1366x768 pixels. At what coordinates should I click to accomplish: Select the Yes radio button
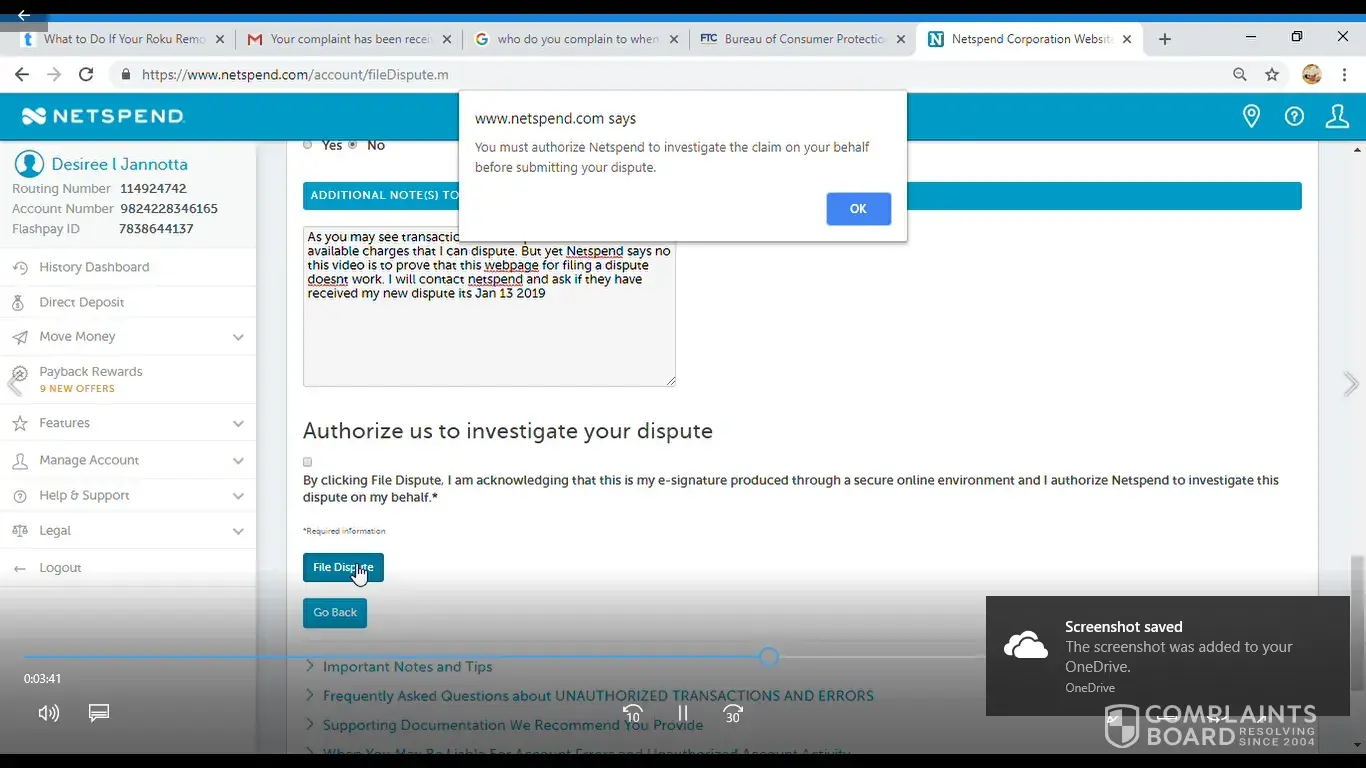pyautogui.click(x=308, y=145)
